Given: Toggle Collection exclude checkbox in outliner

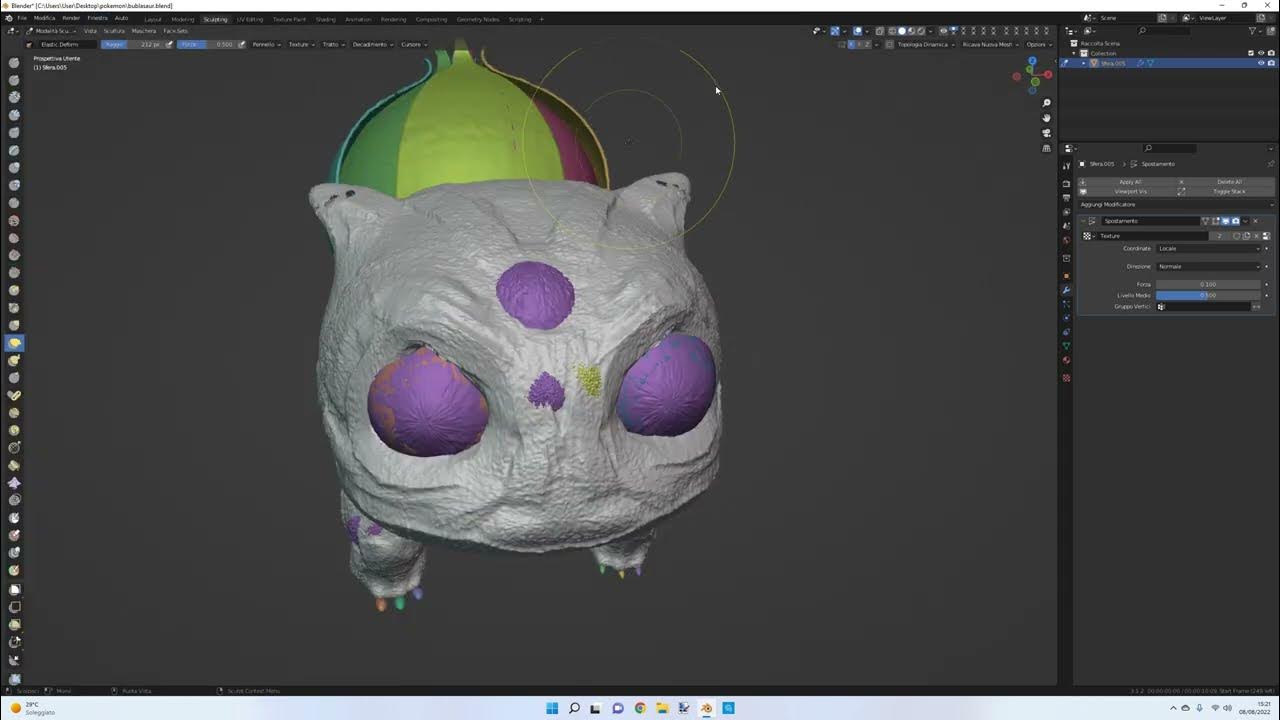Looking at the screenshot, I should (1251, 53).
